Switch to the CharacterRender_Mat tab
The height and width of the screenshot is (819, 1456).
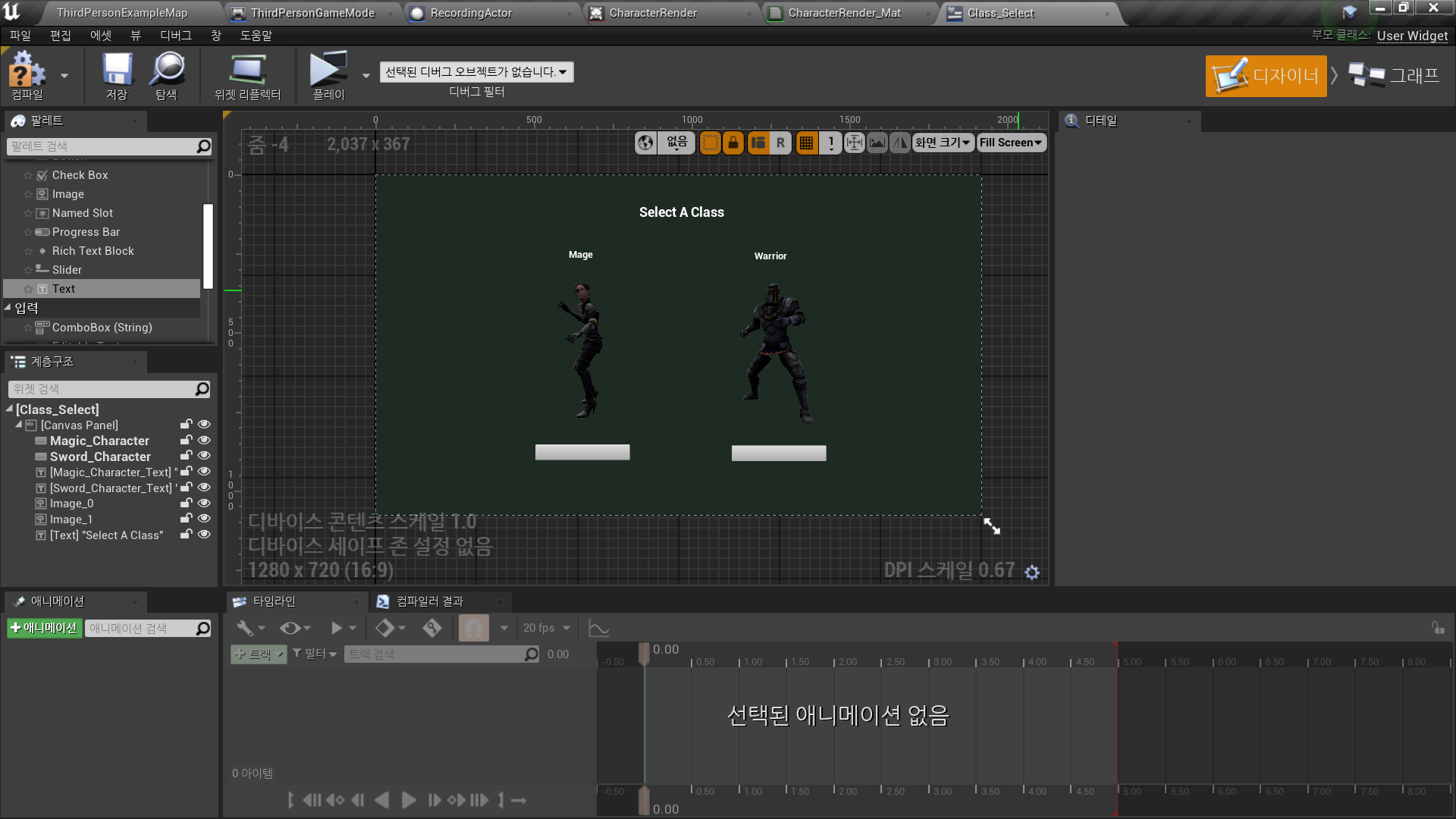(x=844, y=13)
